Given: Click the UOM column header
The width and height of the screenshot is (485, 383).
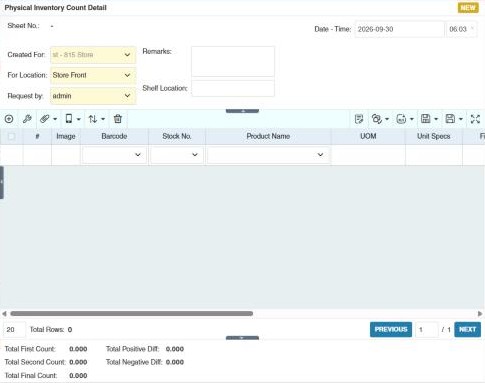Looking at the screenshot, I should [368, 136].
